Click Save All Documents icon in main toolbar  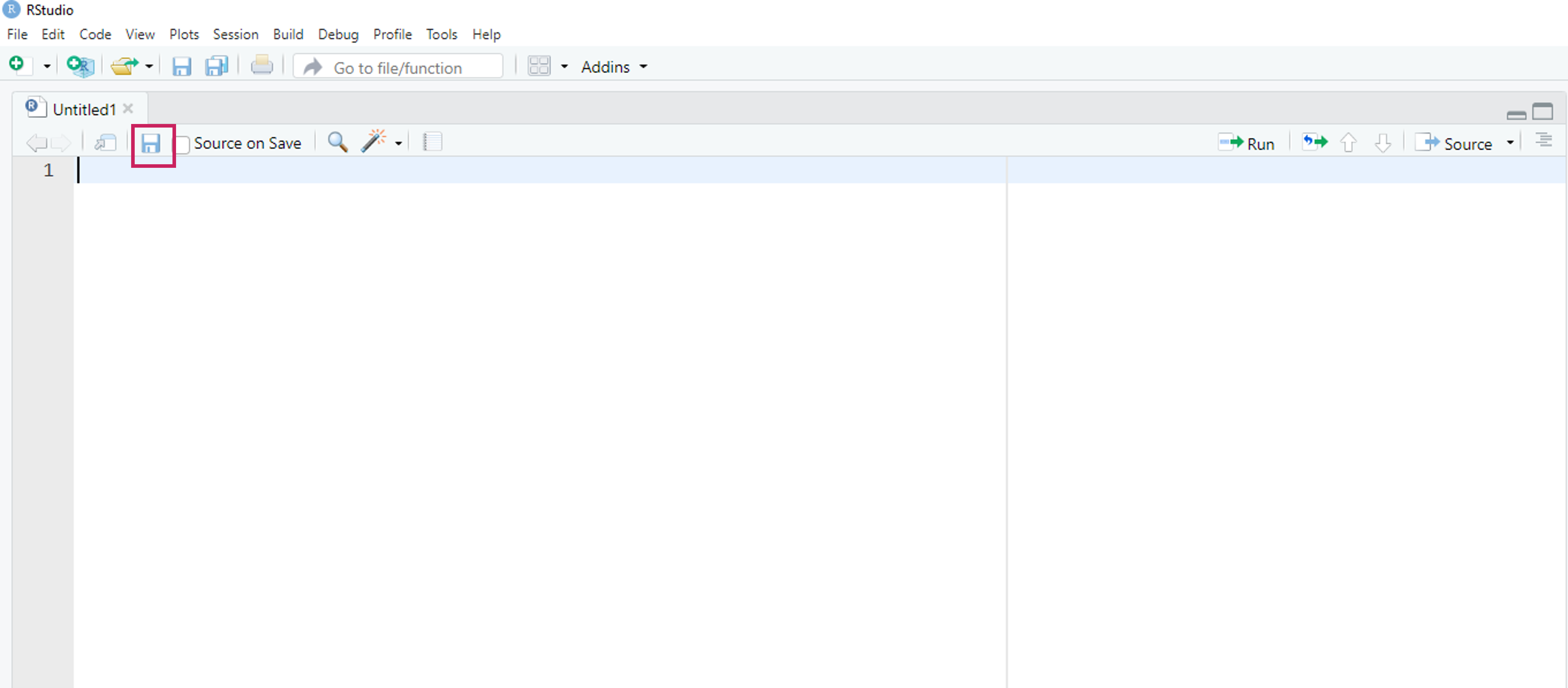coord(216,66)
